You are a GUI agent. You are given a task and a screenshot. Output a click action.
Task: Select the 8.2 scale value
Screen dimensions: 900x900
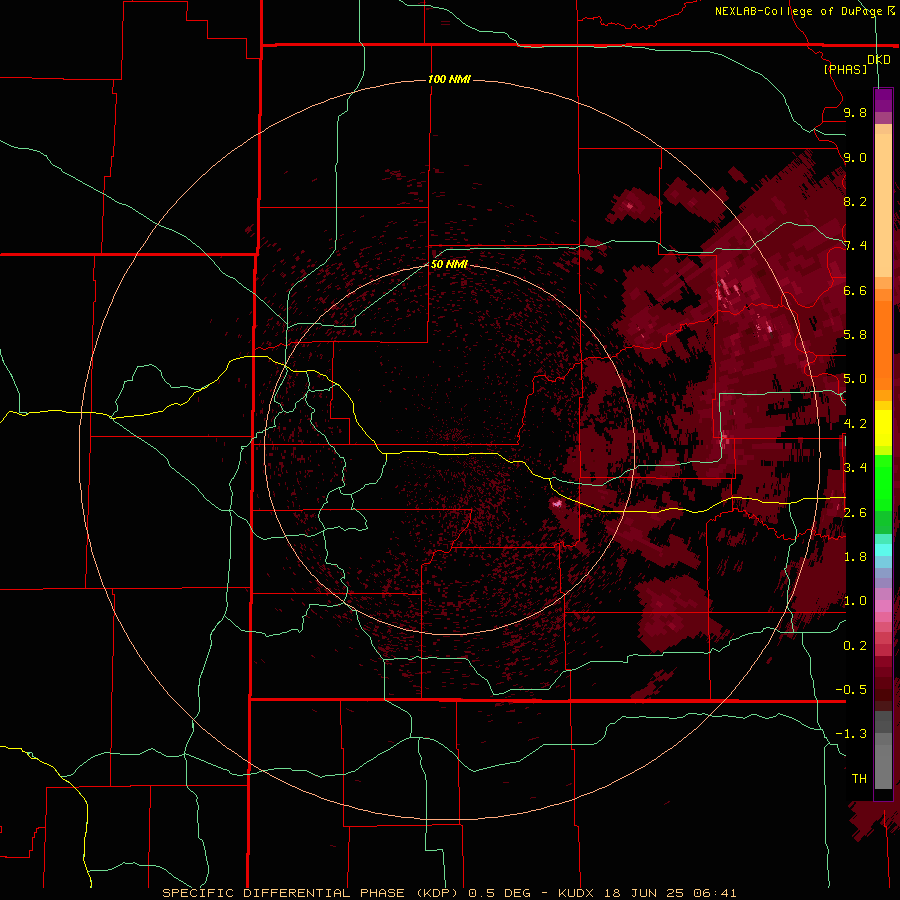(855, 201)
